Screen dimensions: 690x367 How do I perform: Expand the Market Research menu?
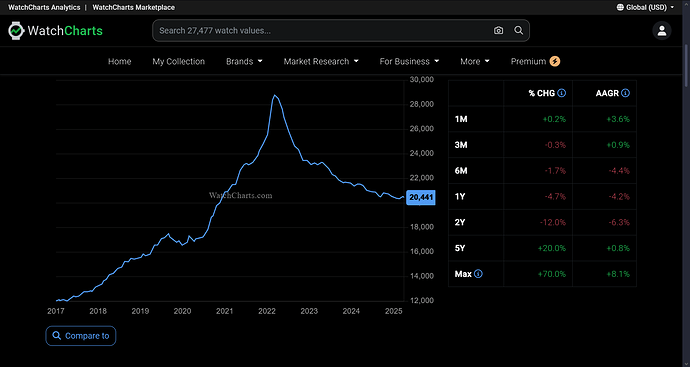(x=321, y=62)
